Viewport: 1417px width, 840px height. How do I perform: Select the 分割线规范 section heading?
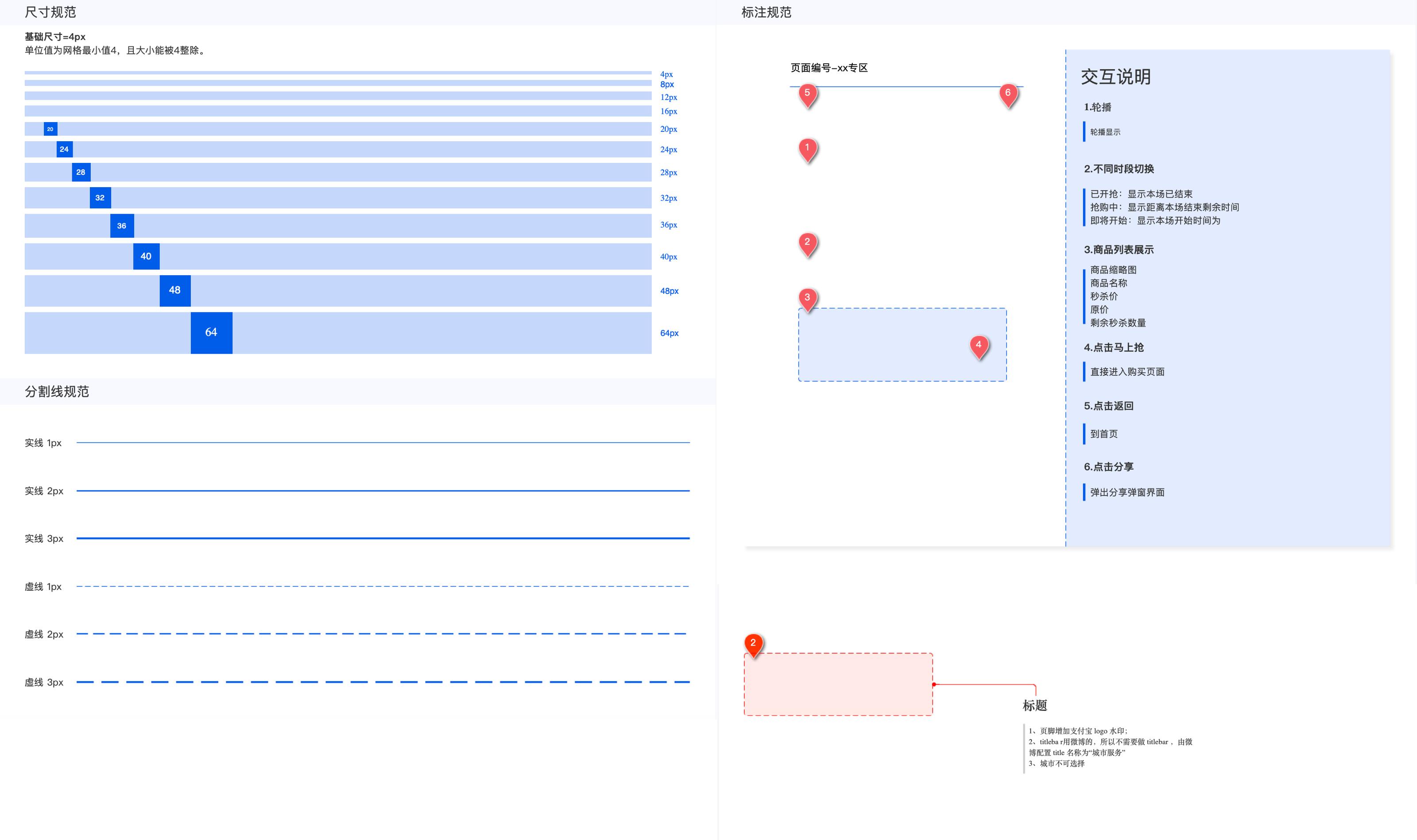pyautogui.click(x=57, y=391)
